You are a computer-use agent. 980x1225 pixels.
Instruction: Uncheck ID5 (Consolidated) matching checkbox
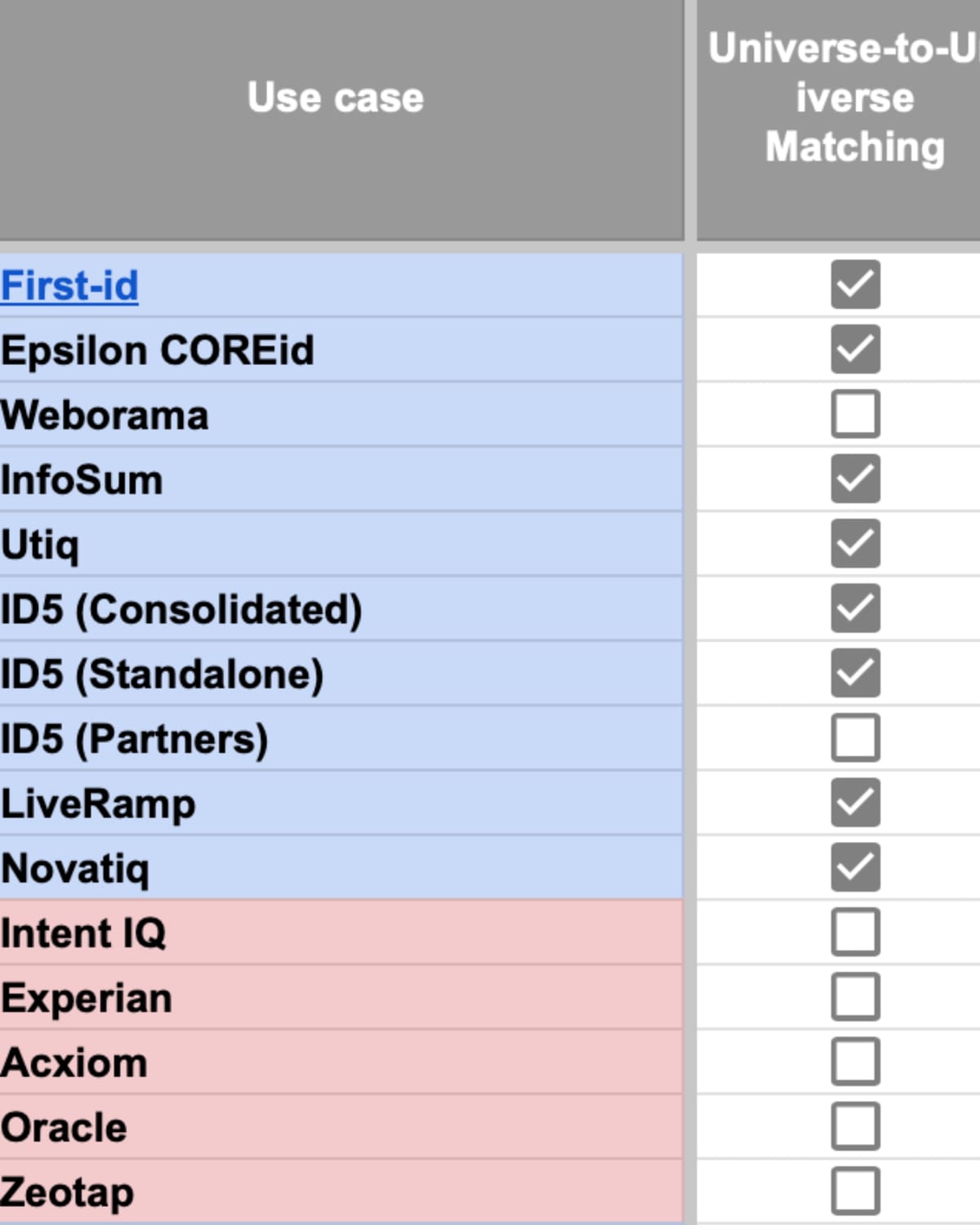[855, 608]
